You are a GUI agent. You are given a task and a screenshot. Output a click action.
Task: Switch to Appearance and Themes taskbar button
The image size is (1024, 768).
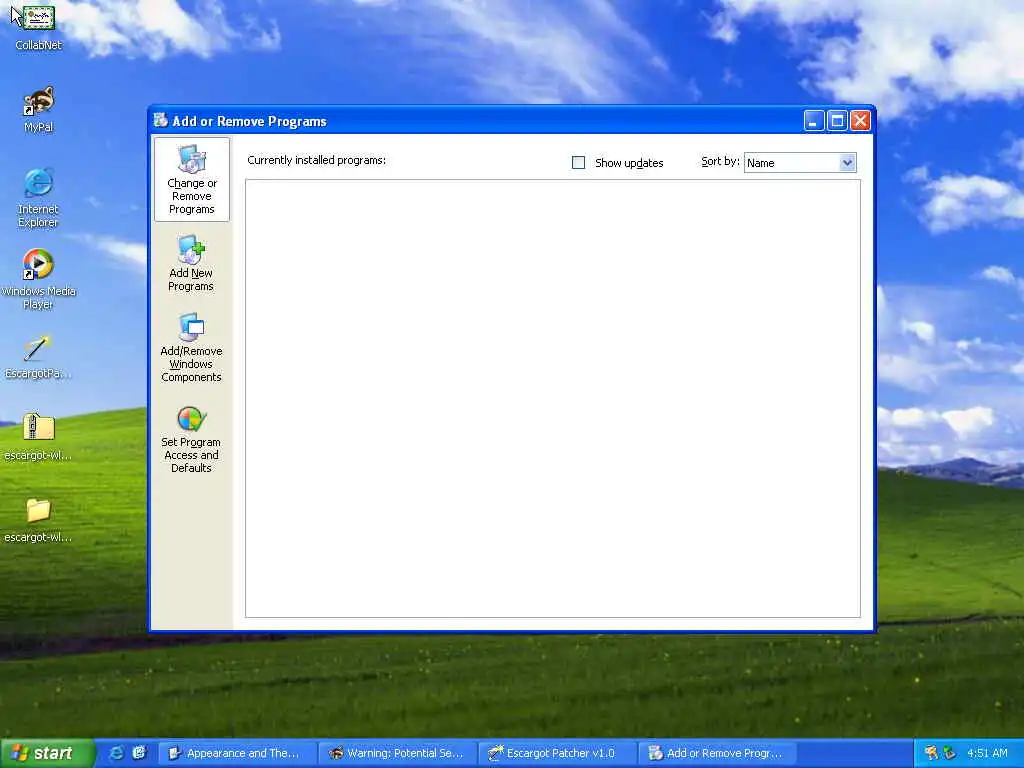coord(237,753)
